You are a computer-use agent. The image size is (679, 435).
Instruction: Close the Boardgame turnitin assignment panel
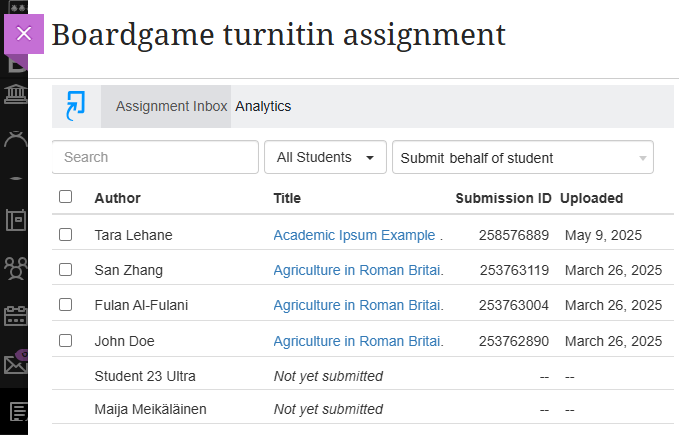coord(24,34)
